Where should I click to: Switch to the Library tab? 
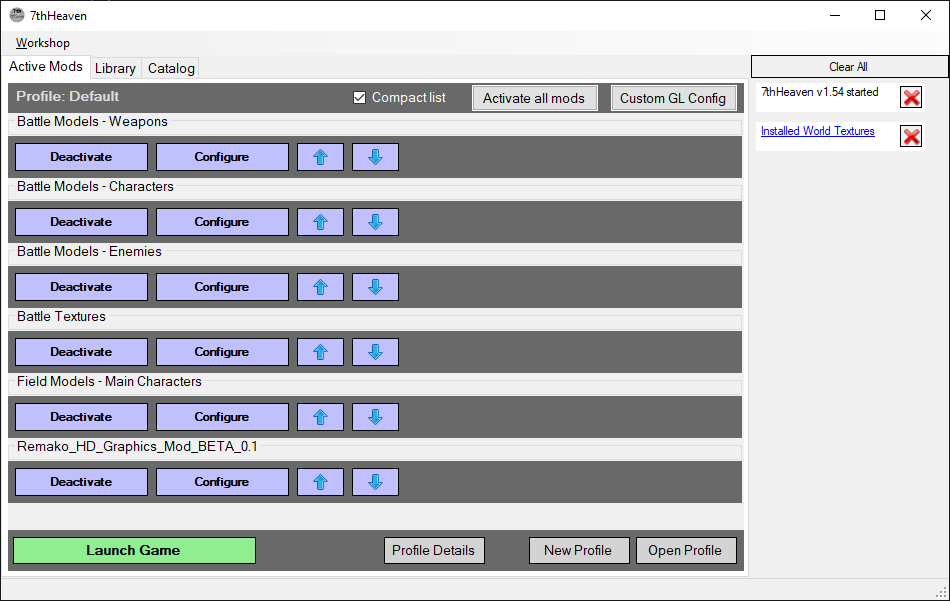115,68
